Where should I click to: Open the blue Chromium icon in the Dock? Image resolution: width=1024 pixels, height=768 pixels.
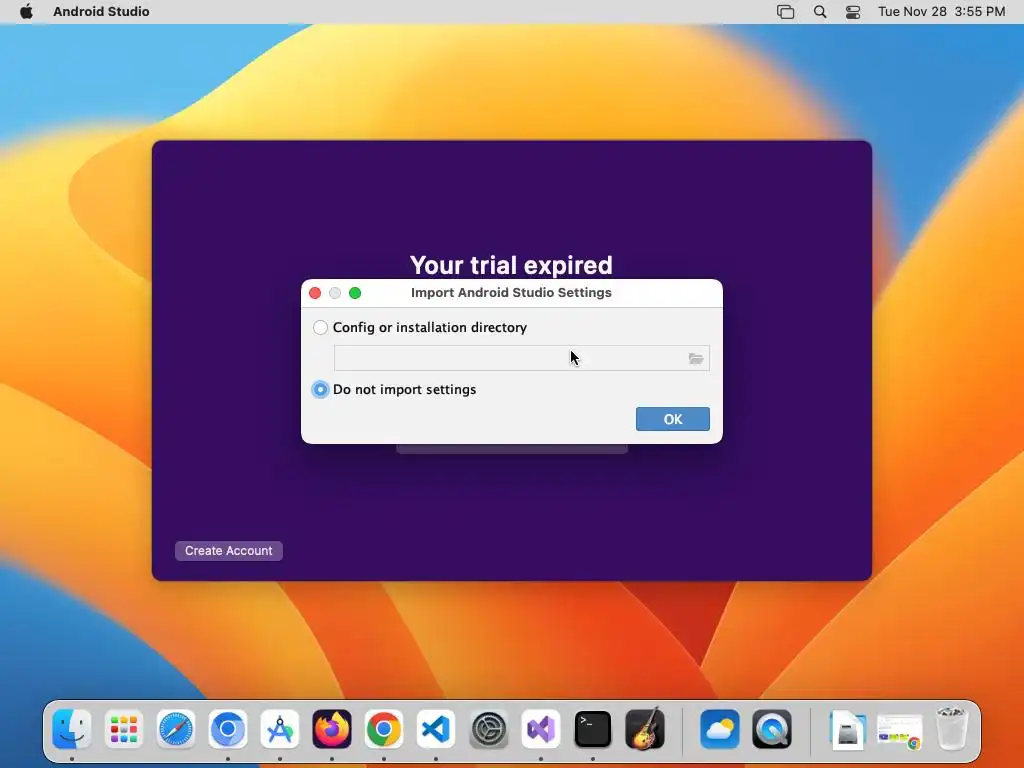228,729
